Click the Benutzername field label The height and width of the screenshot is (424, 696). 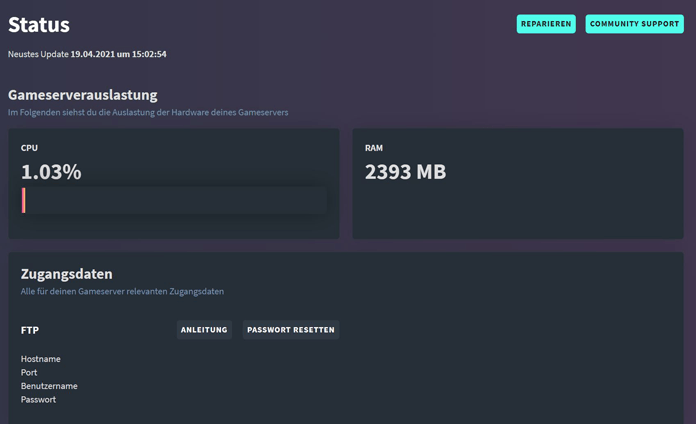[x=49, y=386]
